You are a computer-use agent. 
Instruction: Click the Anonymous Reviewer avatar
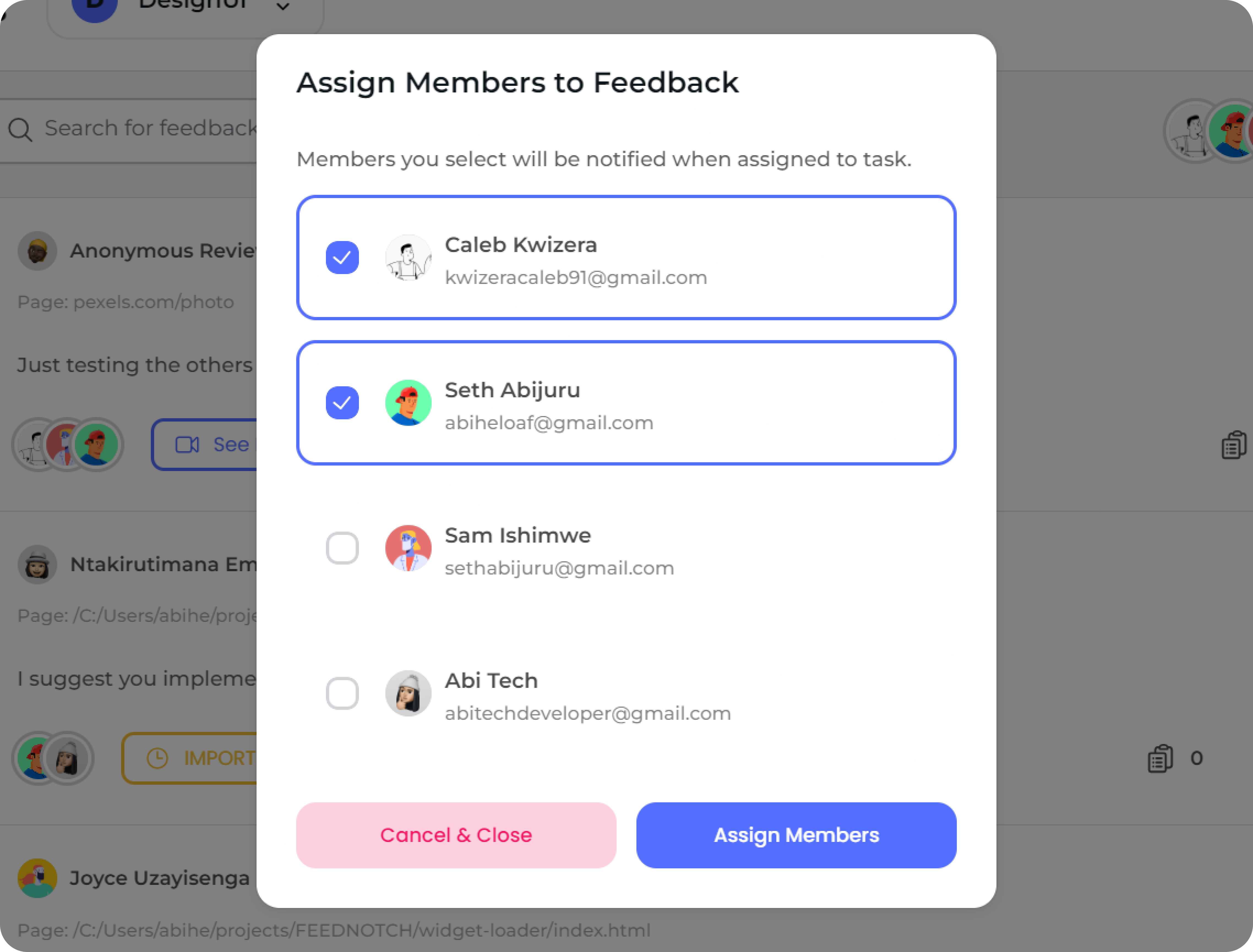click(x=37, y=250)
